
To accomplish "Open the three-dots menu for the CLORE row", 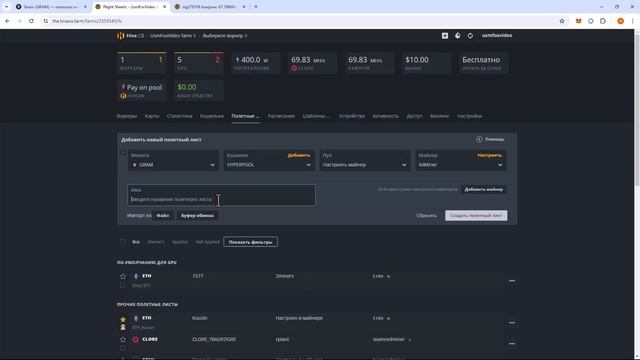I will [512, 343].
